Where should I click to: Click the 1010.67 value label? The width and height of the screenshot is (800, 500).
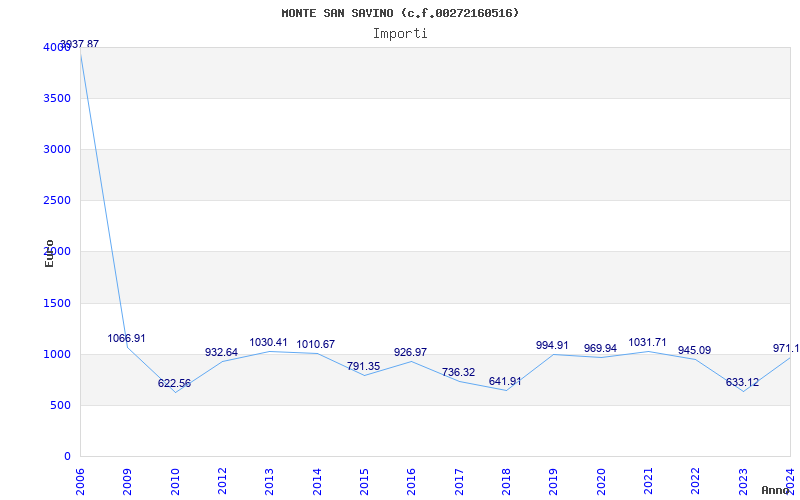tap(316, 344)
